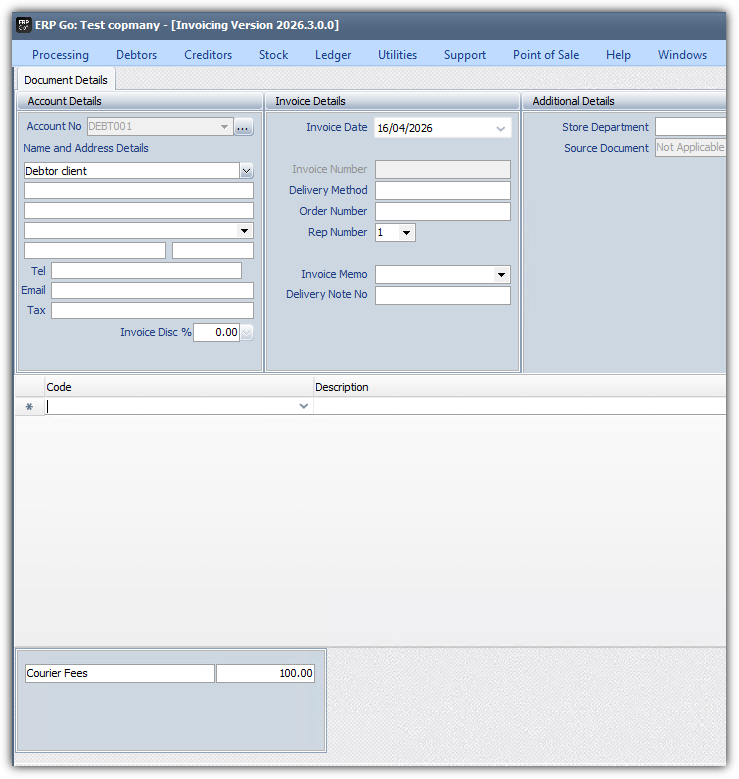Select the Document Details tab
The width and height of the screenshot is (739, 779).
pyautogui.click(x=66, y=80)
